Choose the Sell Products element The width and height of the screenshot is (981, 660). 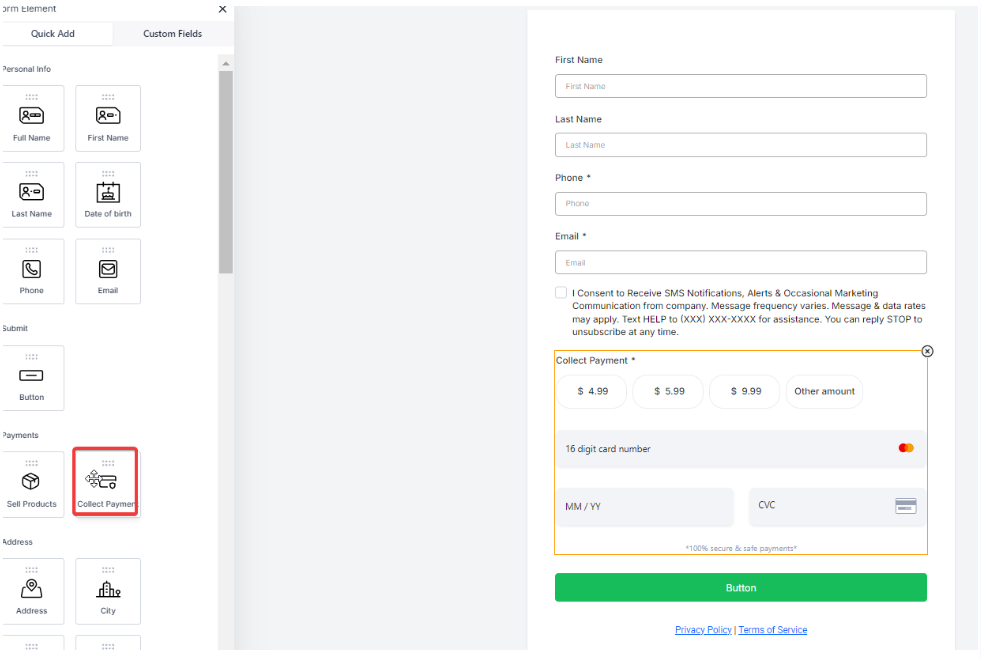coord(32,484)
